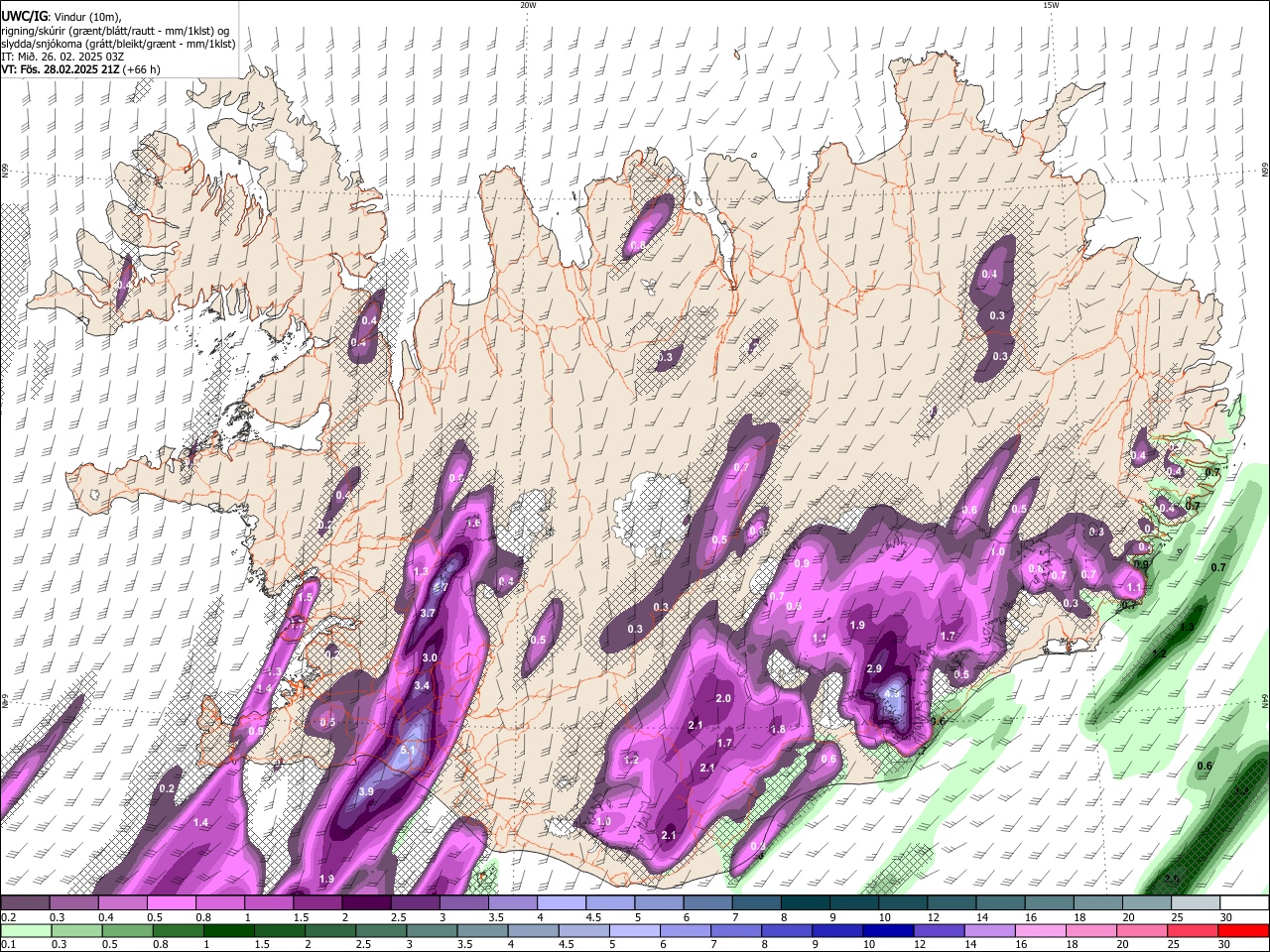The width and height of the screenshot is (1270, 952).
Task: Click the 'slydda/snjókoma' description line
Action: (x=118, y=44)
